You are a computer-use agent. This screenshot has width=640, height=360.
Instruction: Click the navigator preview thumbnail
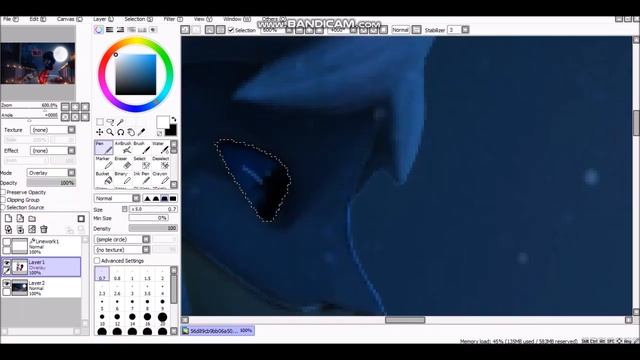tap(38, 63)
